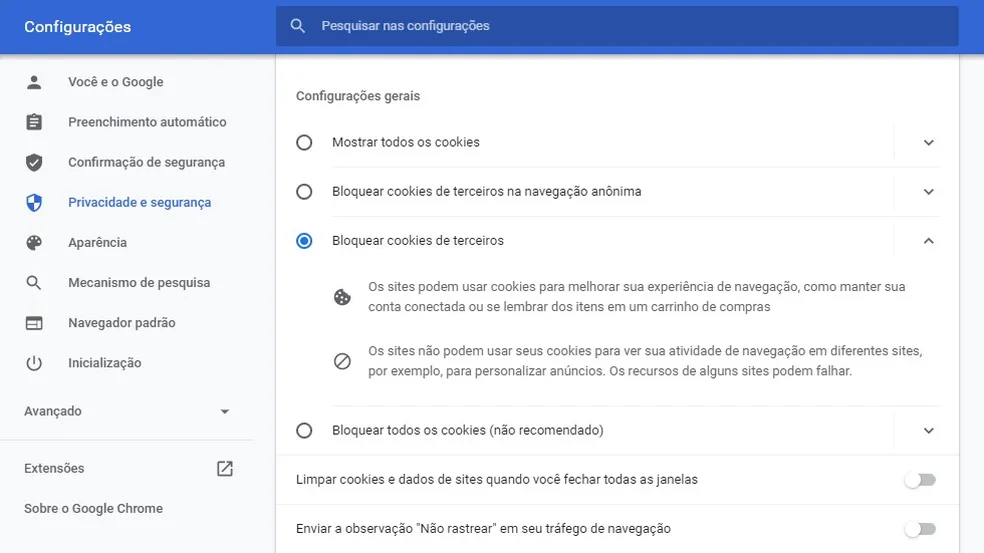Screen dimensions: 984x553
Task: Select the Mostrar todos os cookies radio button
Action: (304, 142)
